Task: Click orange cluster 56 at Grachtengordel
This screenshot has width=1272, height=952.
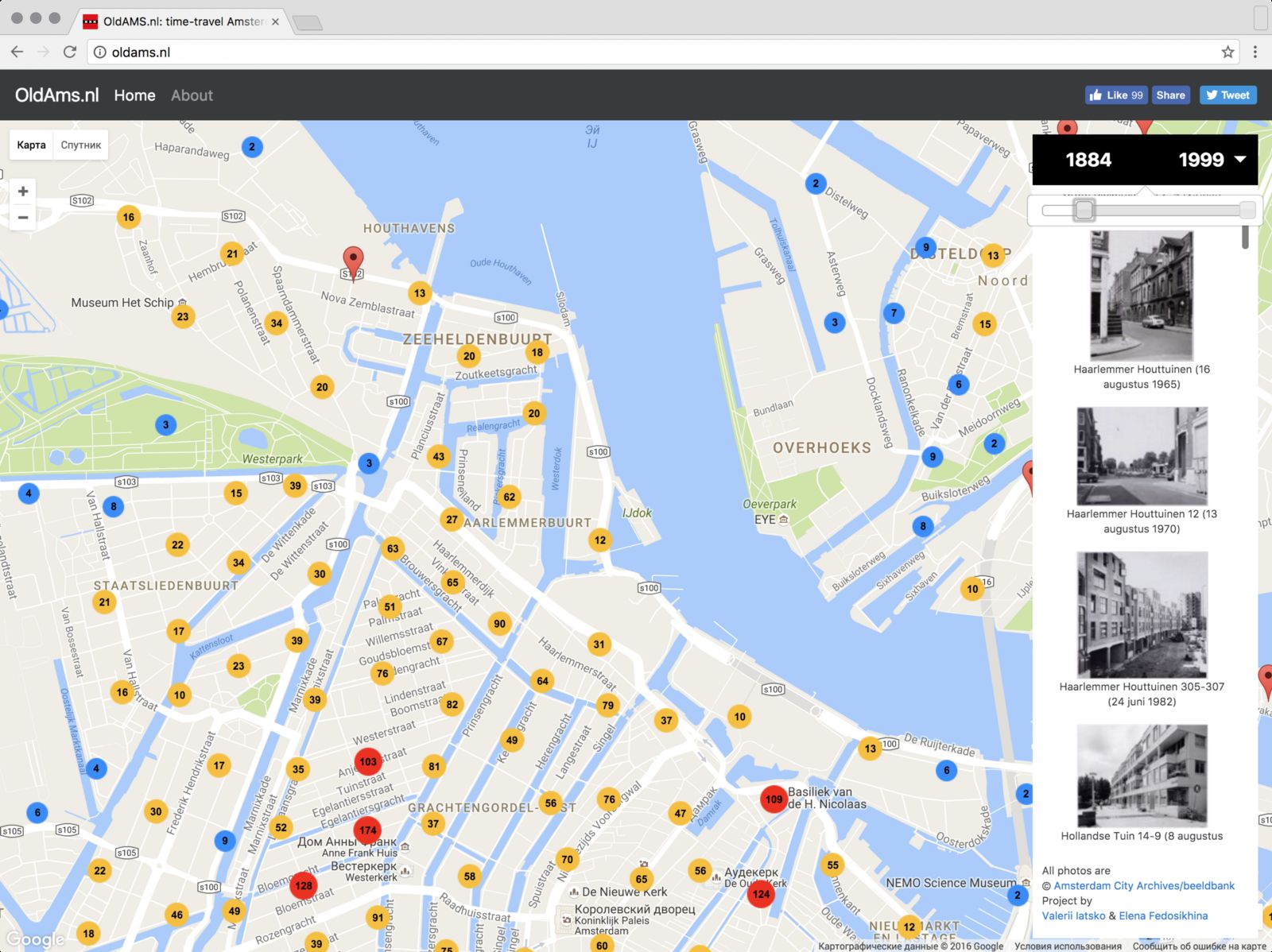Action: 551,803
